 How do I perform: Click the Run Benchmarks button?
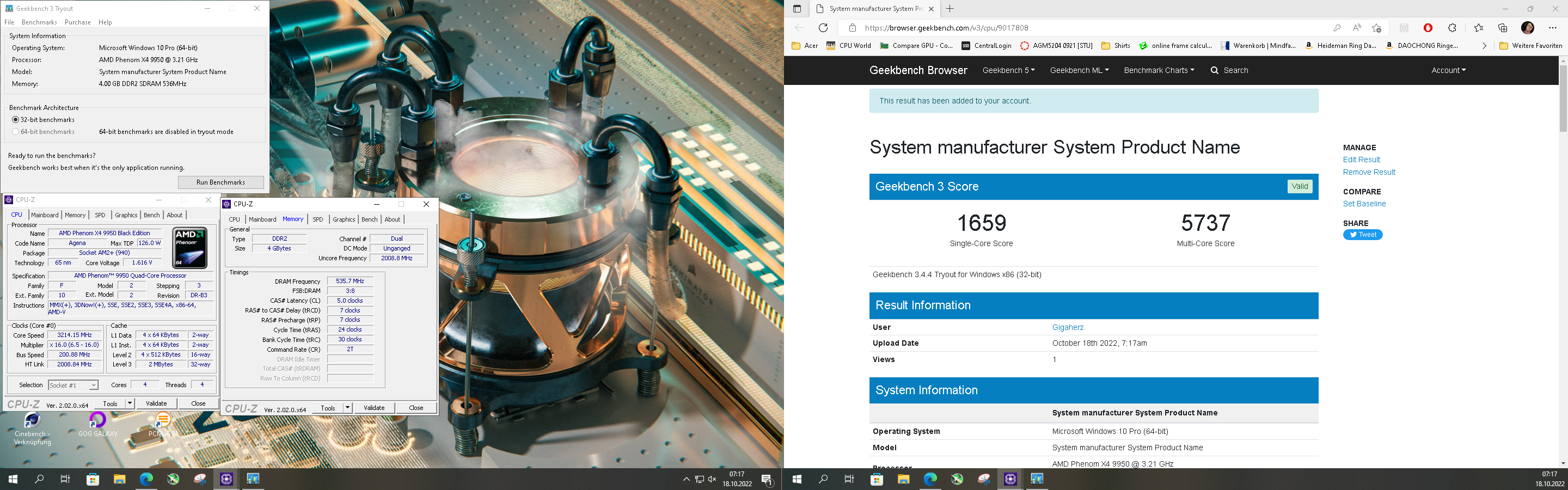pos(221,182)
